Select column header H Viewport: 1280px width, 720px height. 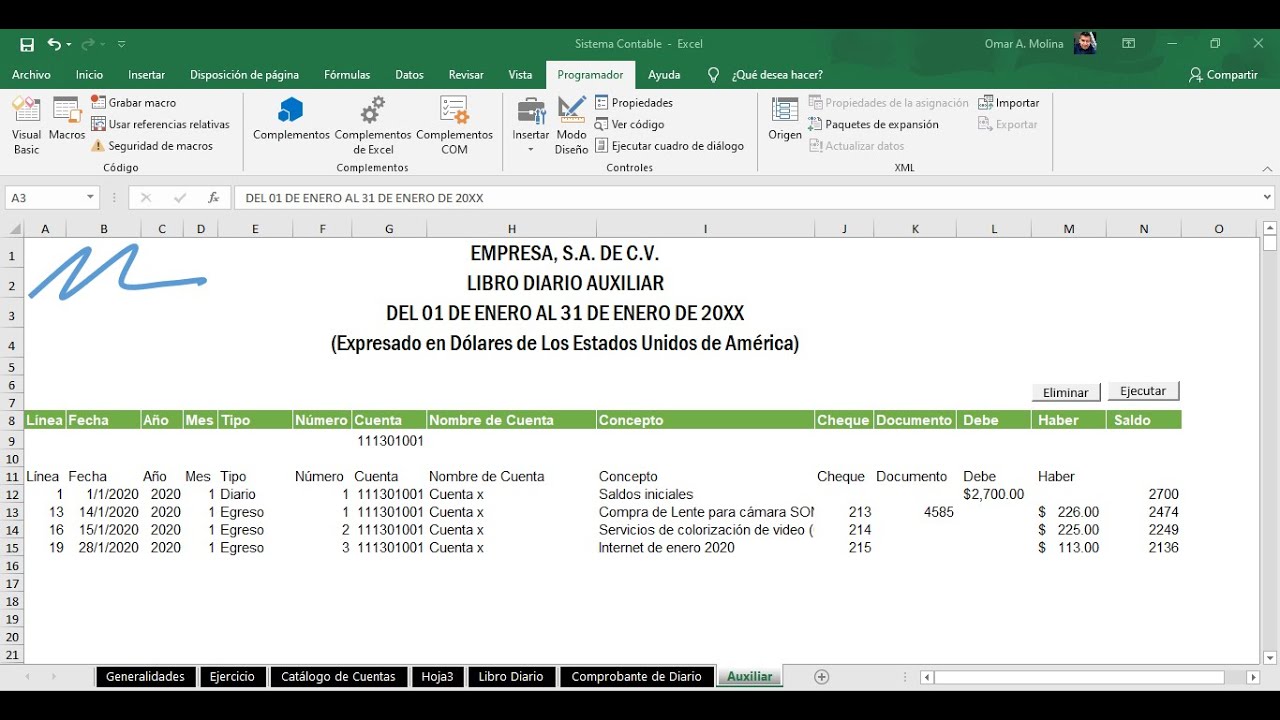coord(511,229)
